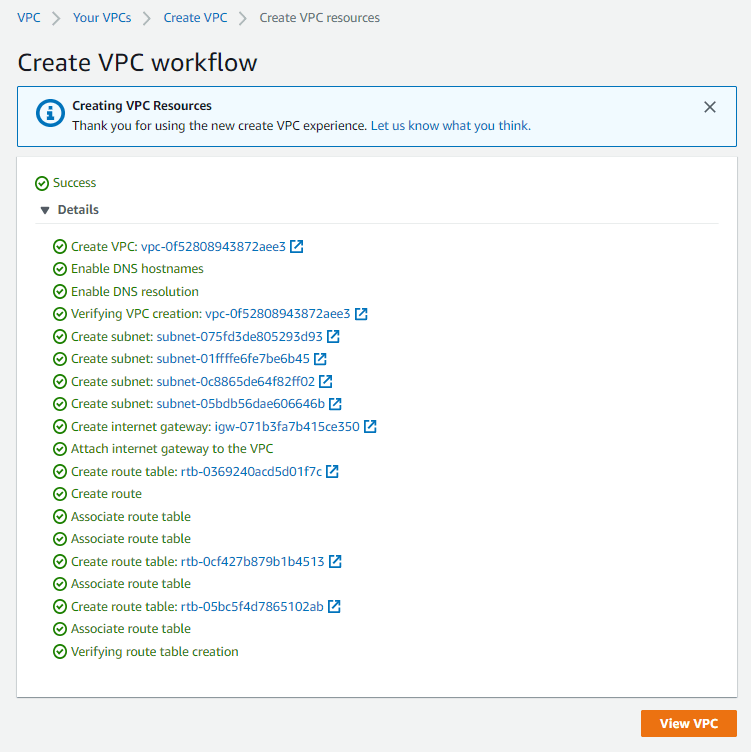Open external icon for rtb-0cf427b879b1b4513
The width and height of the screenshot is (751, 752).
click(335, 561)
